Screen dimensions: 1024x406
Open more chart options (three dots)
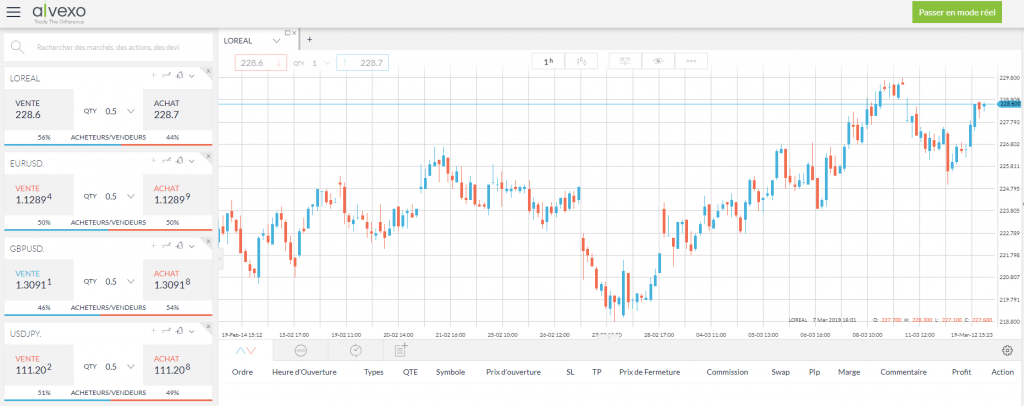(691, 61)
